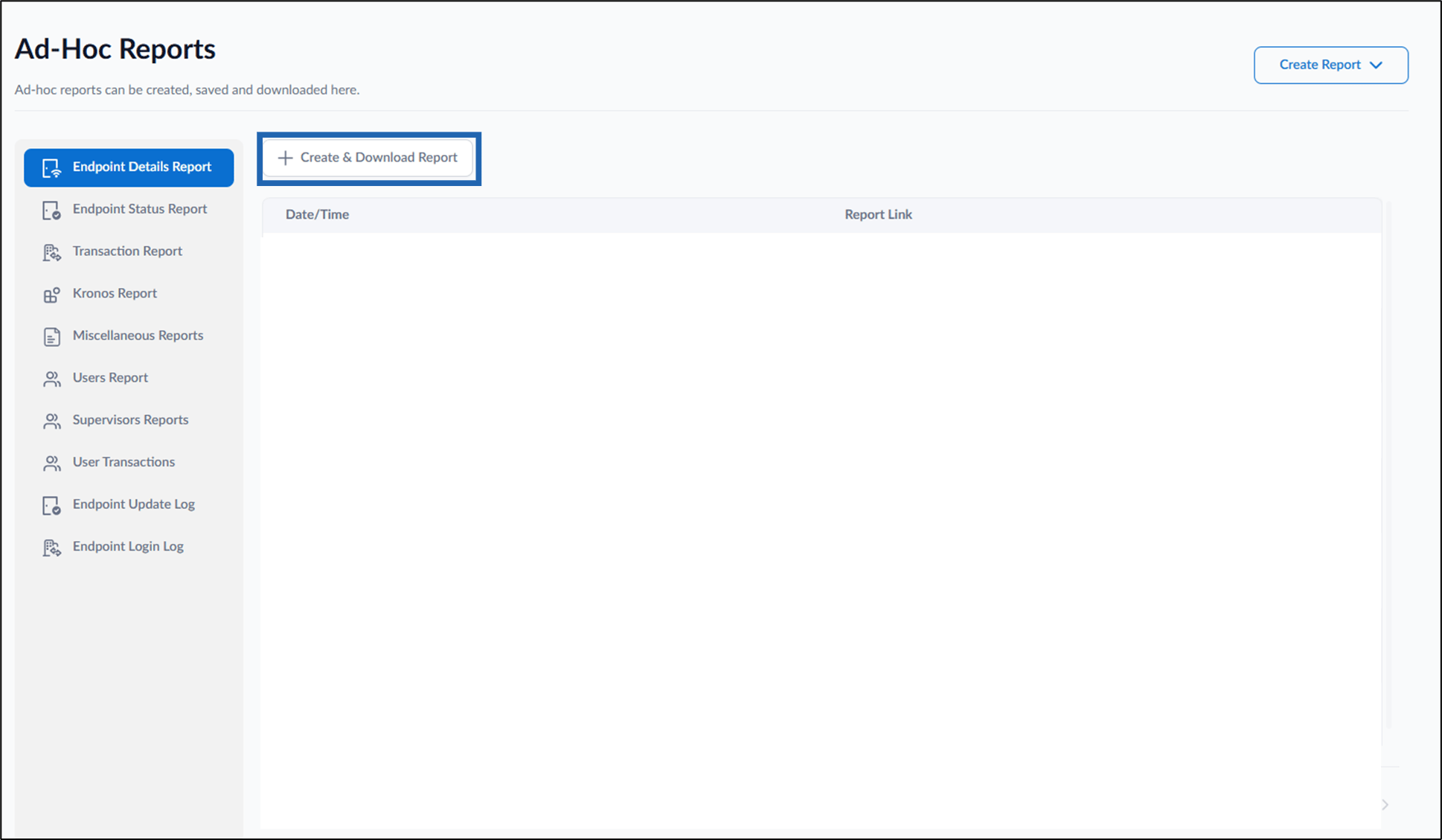Click the Supervisors Reports people icon
The width and height of the screenshot is (1442, 840).
[51, 421]
